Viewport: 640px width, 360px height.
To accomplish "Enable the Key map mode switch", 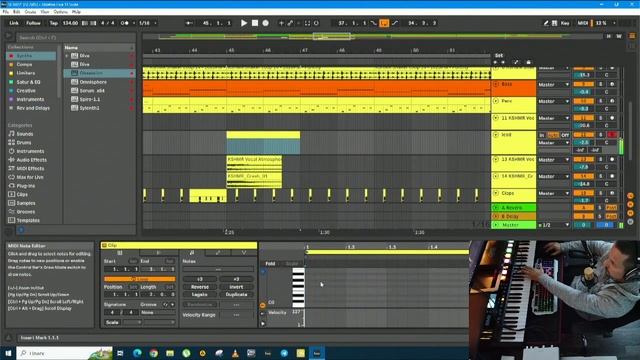I will (x=565, y=23).
